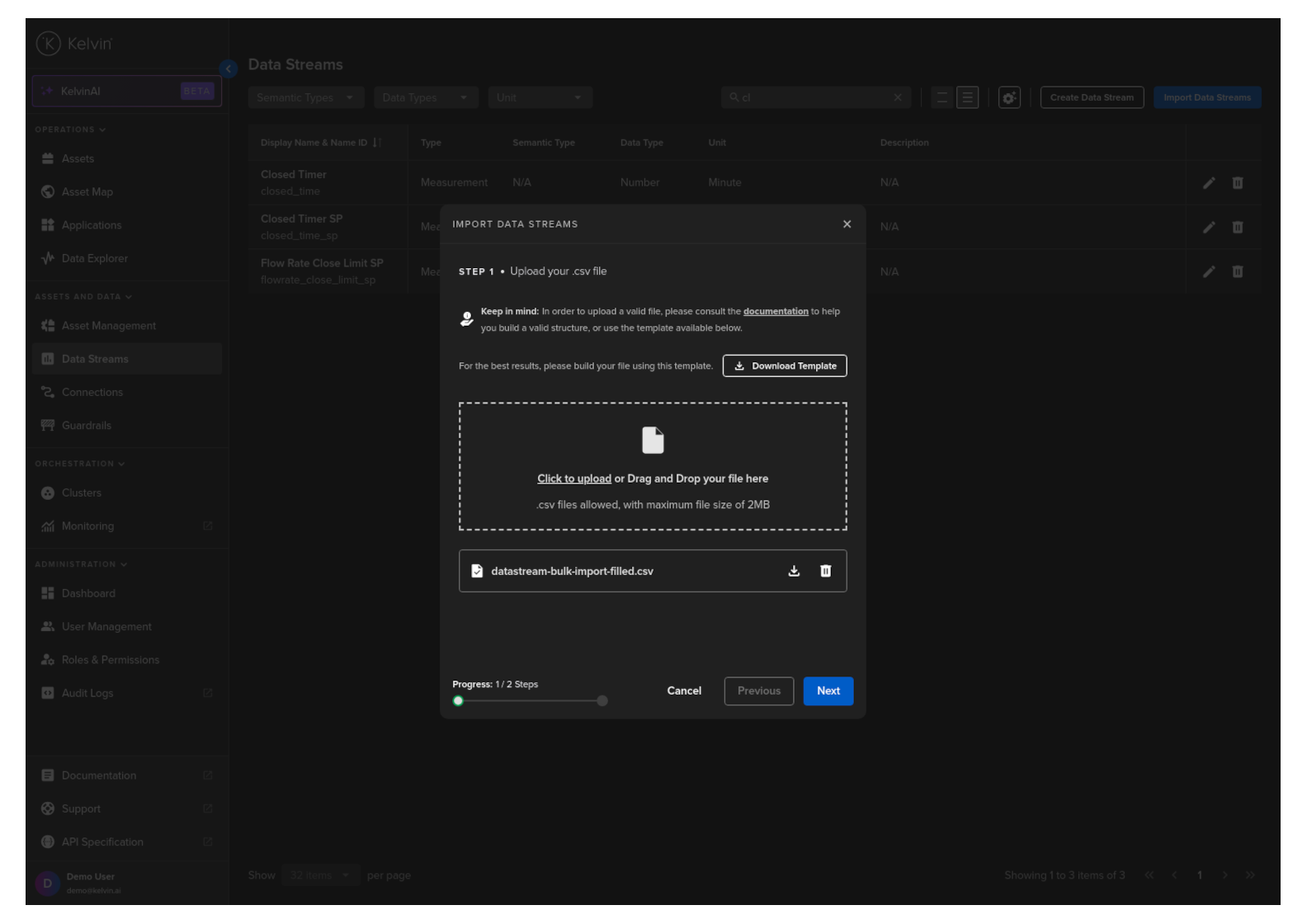
Task: Close the Import Data Streams dialog
Action: click(847, 224)
